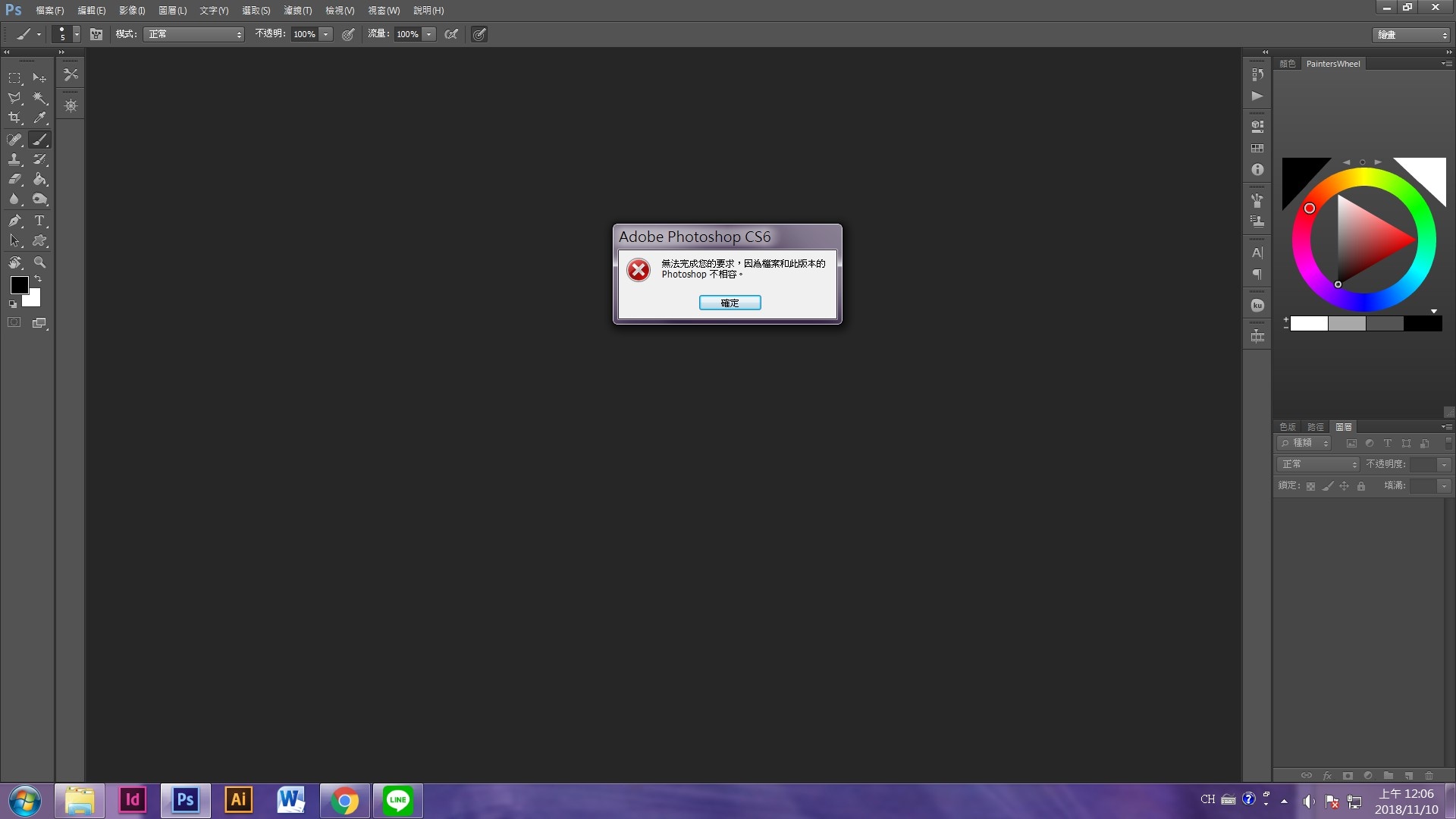Viewport: 1456px width, 819px height.
Task: Select the Pen tool
Action: 14,221
